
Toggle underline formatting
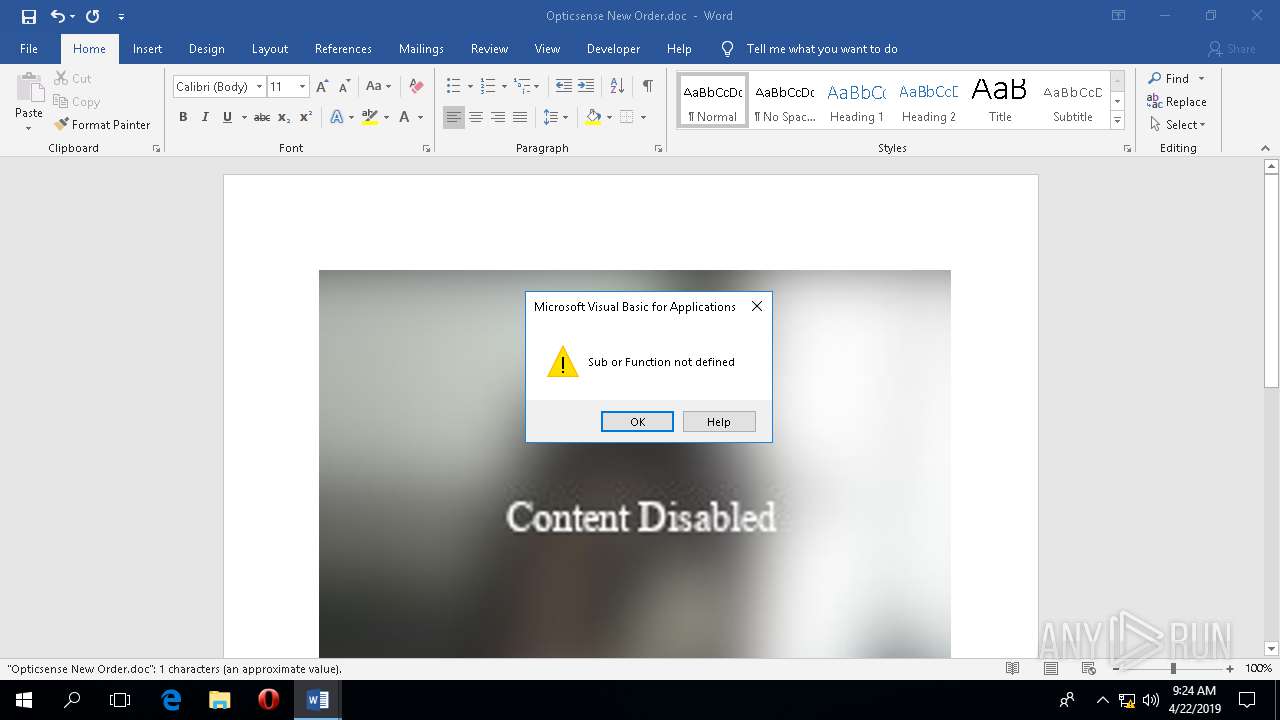(227, 117)
